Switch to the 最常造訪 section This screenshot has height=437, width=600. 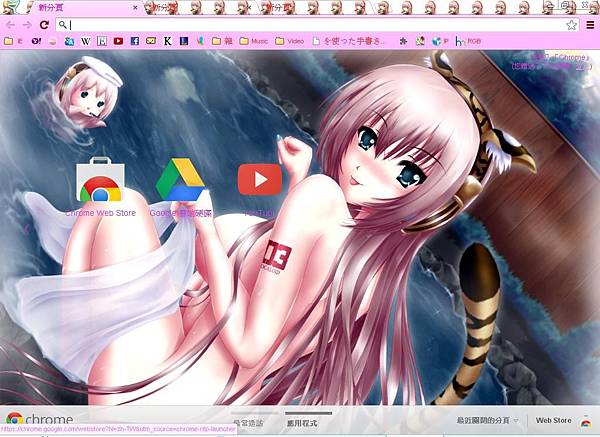(248, 423)
